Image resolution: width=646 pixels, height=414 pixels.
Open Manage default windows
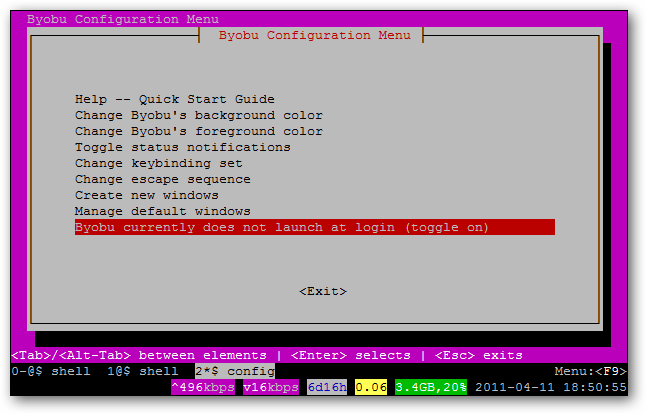163,211
